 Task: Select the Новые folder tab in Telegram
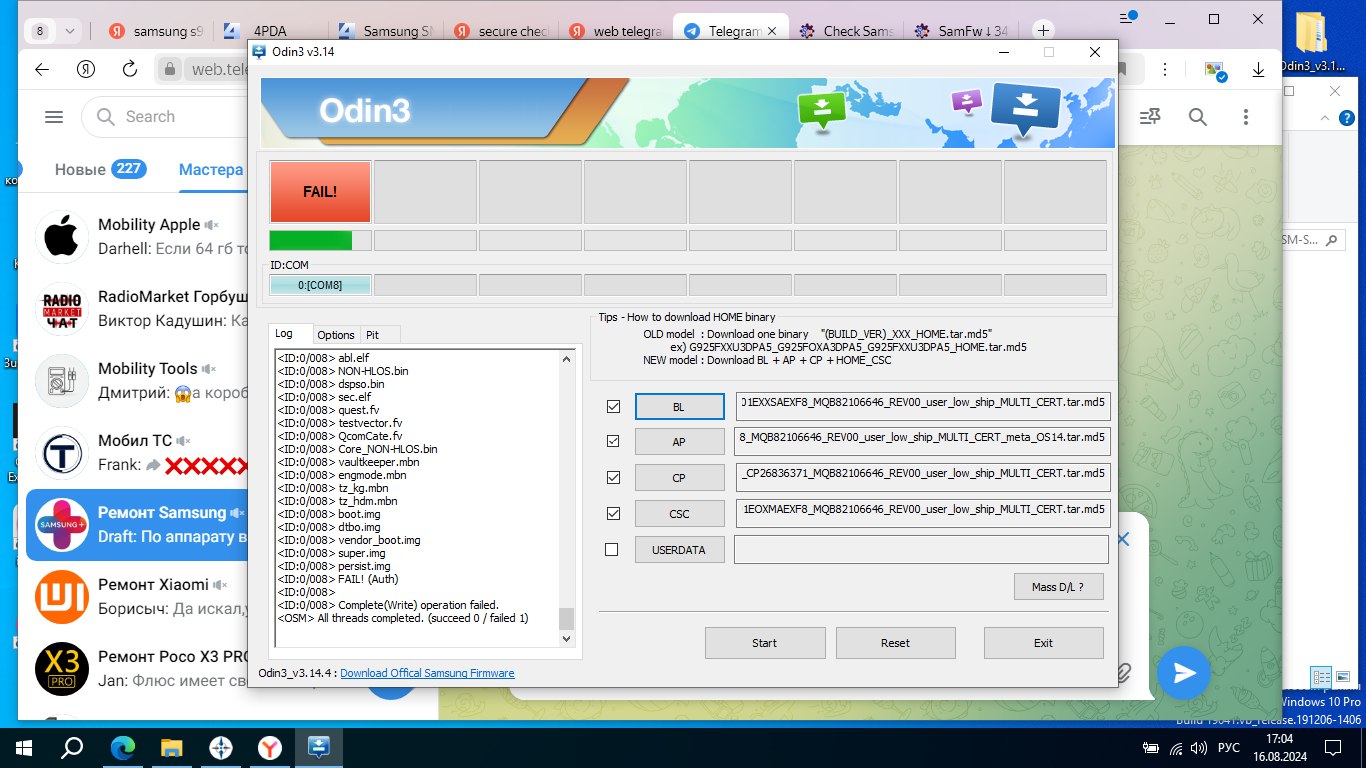click(x=100, y=169)
